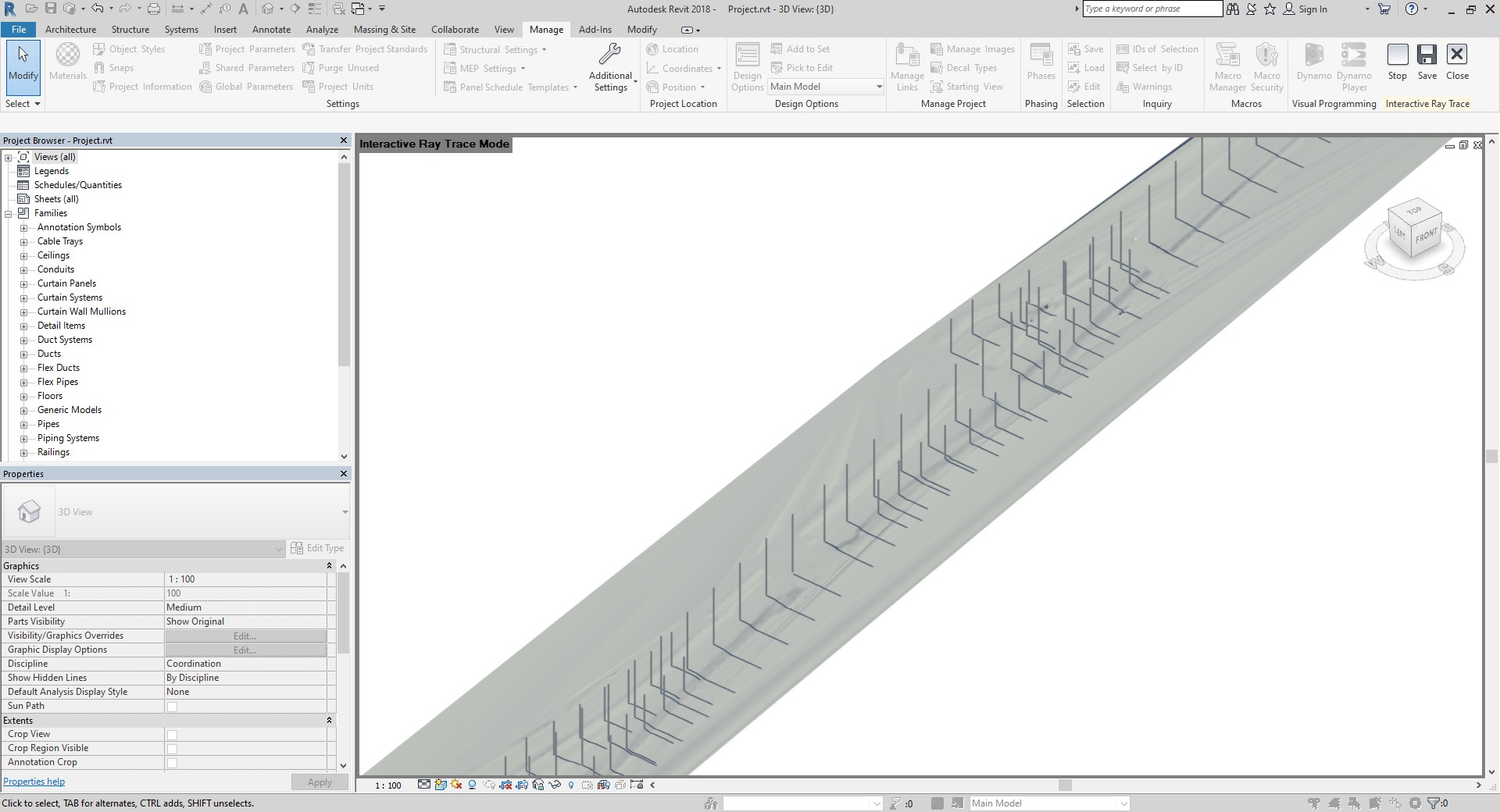Click the keyword search input field
Image resolution: width=1500 pixels, height=812 pixels.
[x=1152, y=9]
